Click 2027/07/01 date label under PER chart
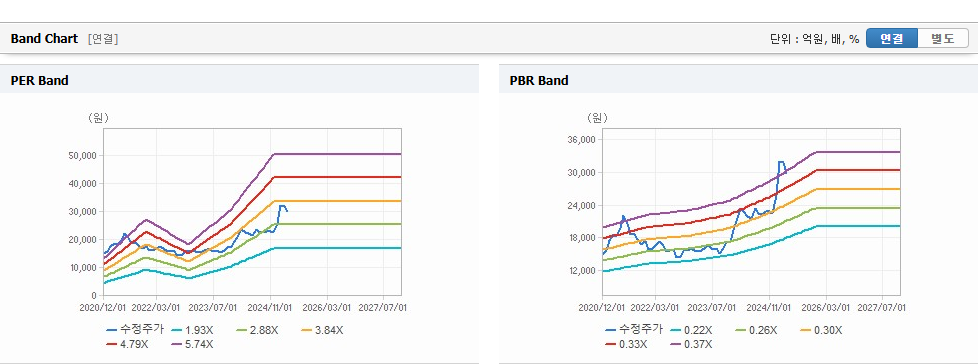978x364 pixels. pyautogui.click(x=383, y=307)
